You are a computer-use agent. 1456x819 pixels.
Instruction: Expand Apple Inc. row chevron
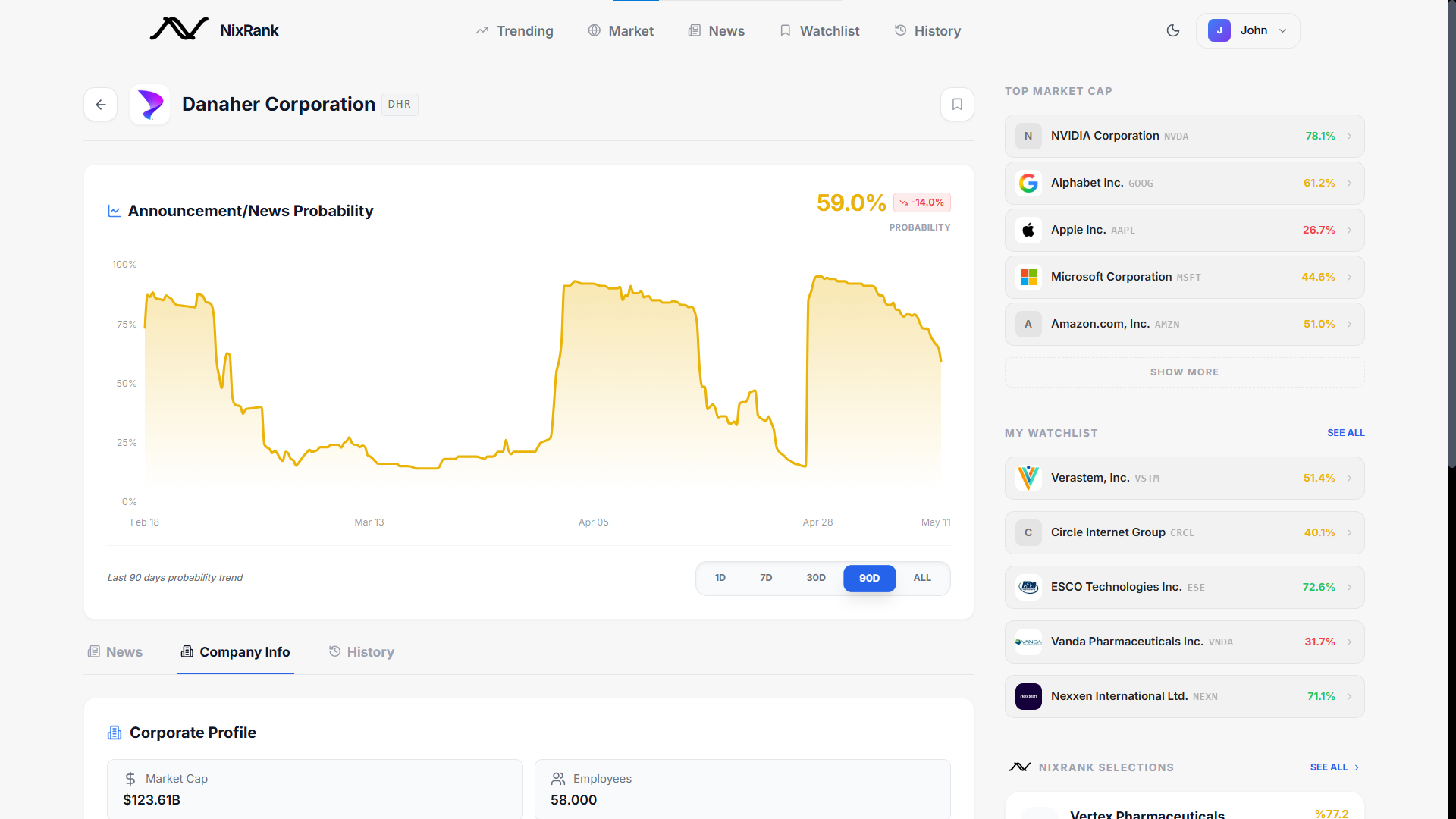pos(1349,231)
